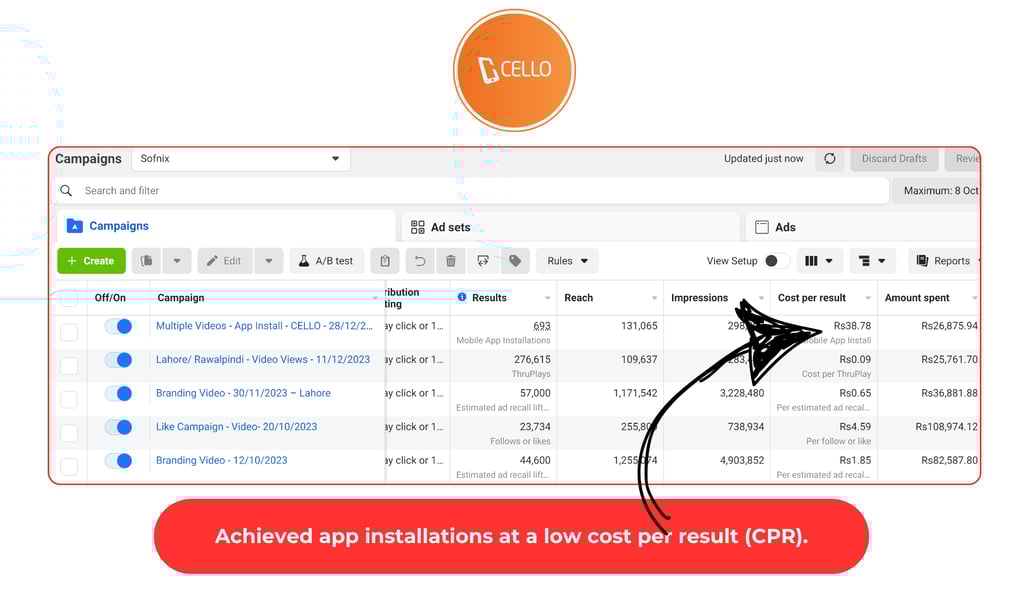The width and height of the screenshot is (1024, 596).
Task: Open the duplicate options arrow
Action: click(176, 260)
